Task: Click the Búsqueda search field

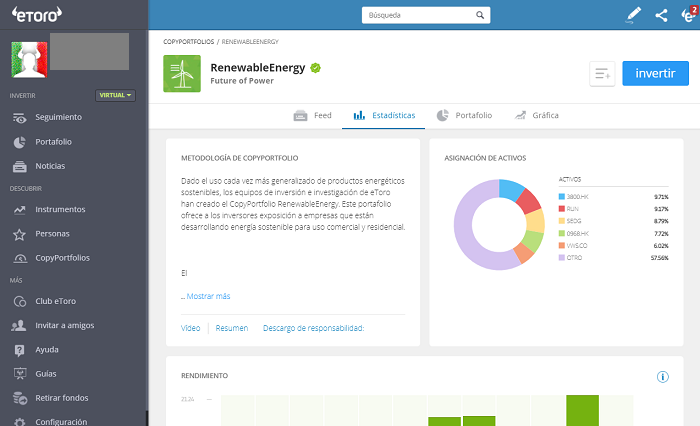Action: [x=426, y=15]
